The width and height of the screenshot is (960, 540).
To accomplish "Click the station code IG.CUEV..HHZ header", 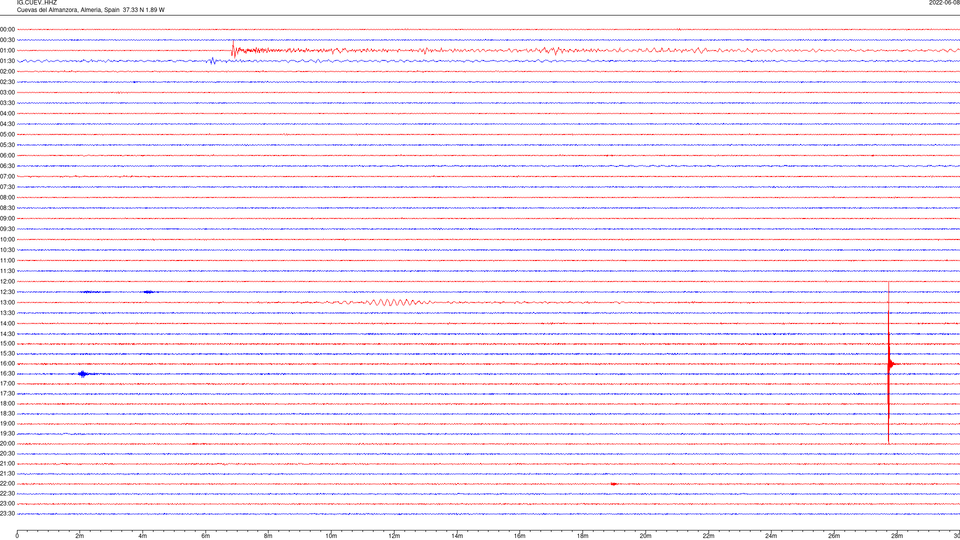I will 37,2.
